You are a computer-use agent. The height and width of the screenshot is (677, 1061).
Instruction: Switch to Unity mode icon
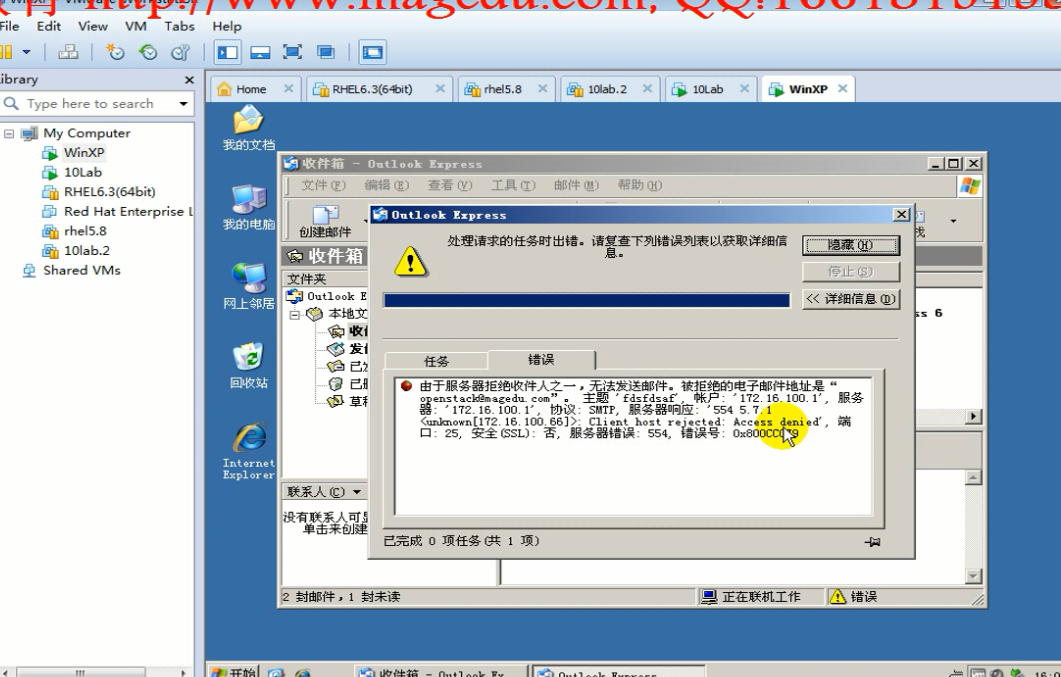(x=326, y=52)
